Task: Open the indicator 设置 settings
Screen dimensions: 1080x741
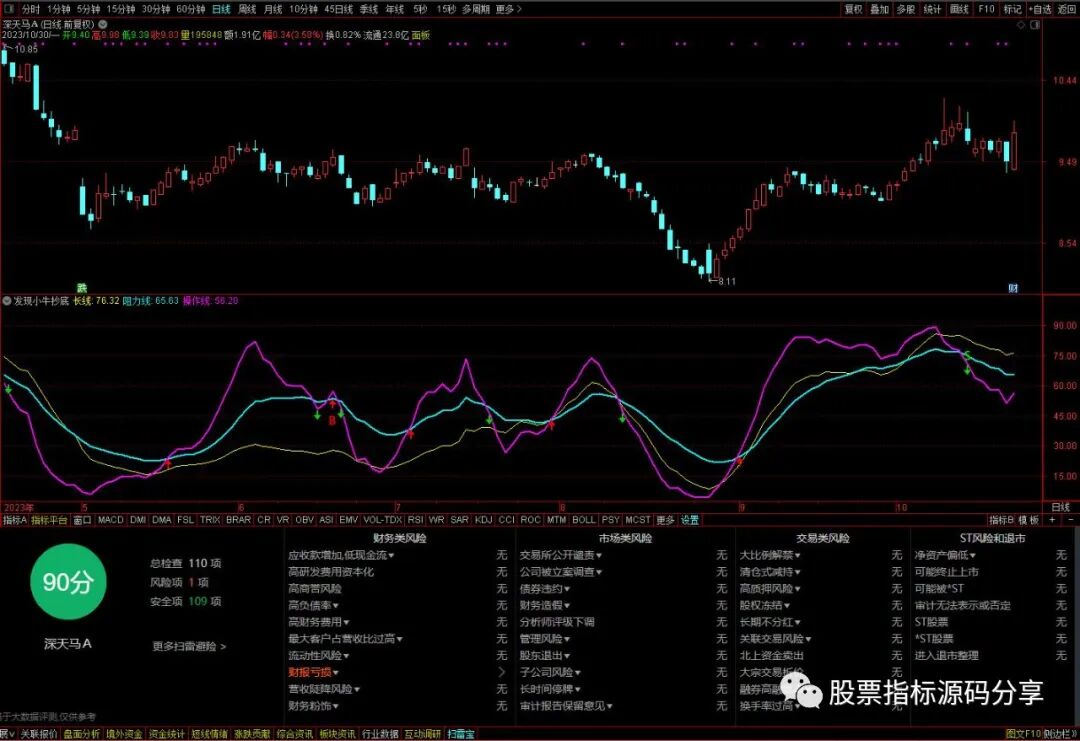Action: 689,520
